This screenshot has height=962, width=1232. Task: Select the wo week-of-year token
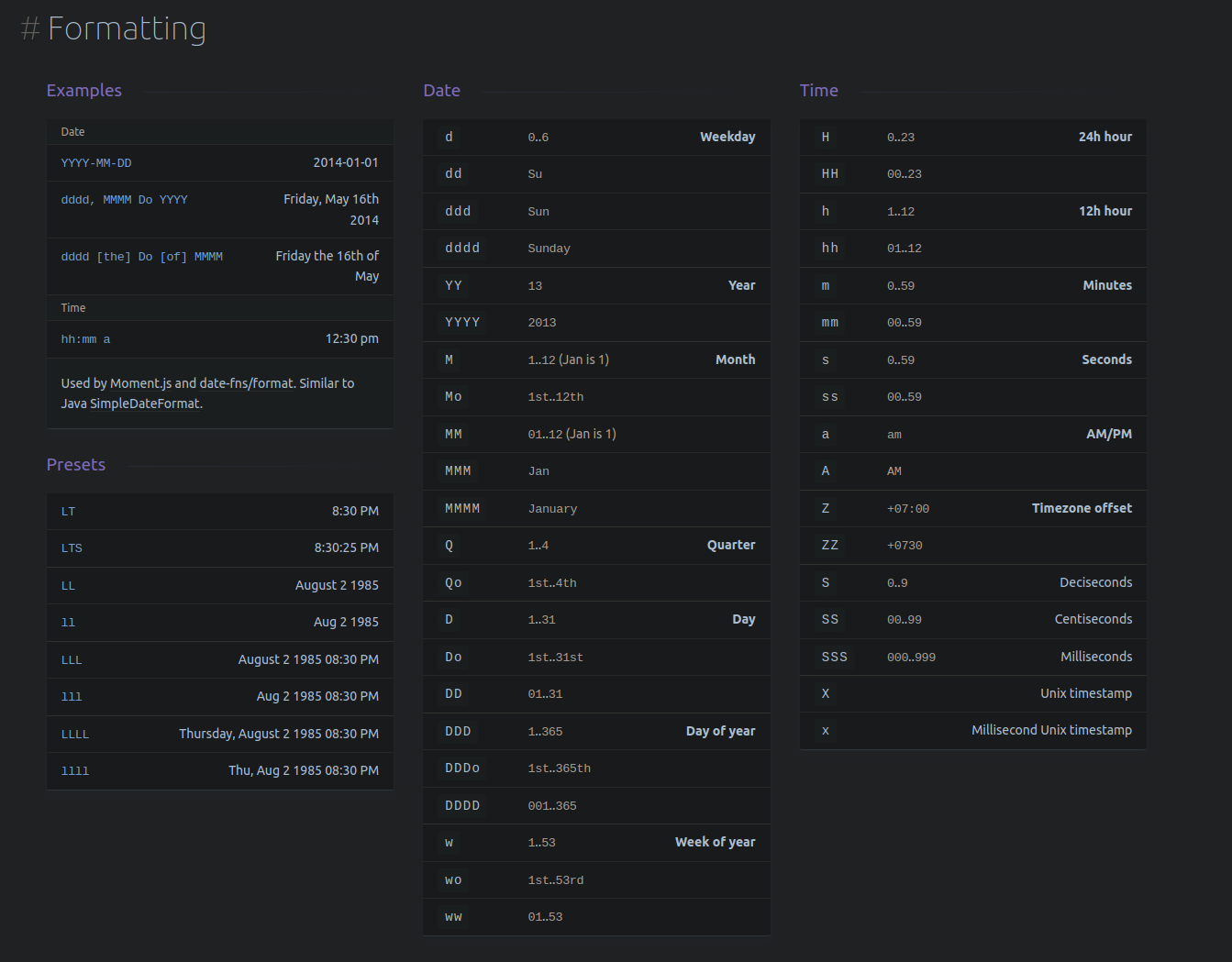pos(453,879)
